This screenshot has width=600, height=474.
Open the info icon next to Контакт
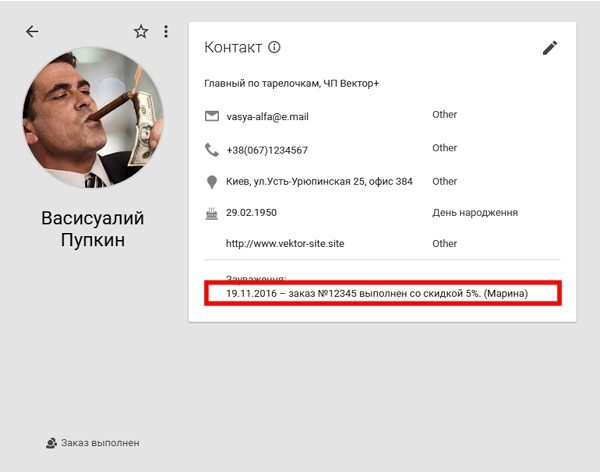[x=274, y=47]
